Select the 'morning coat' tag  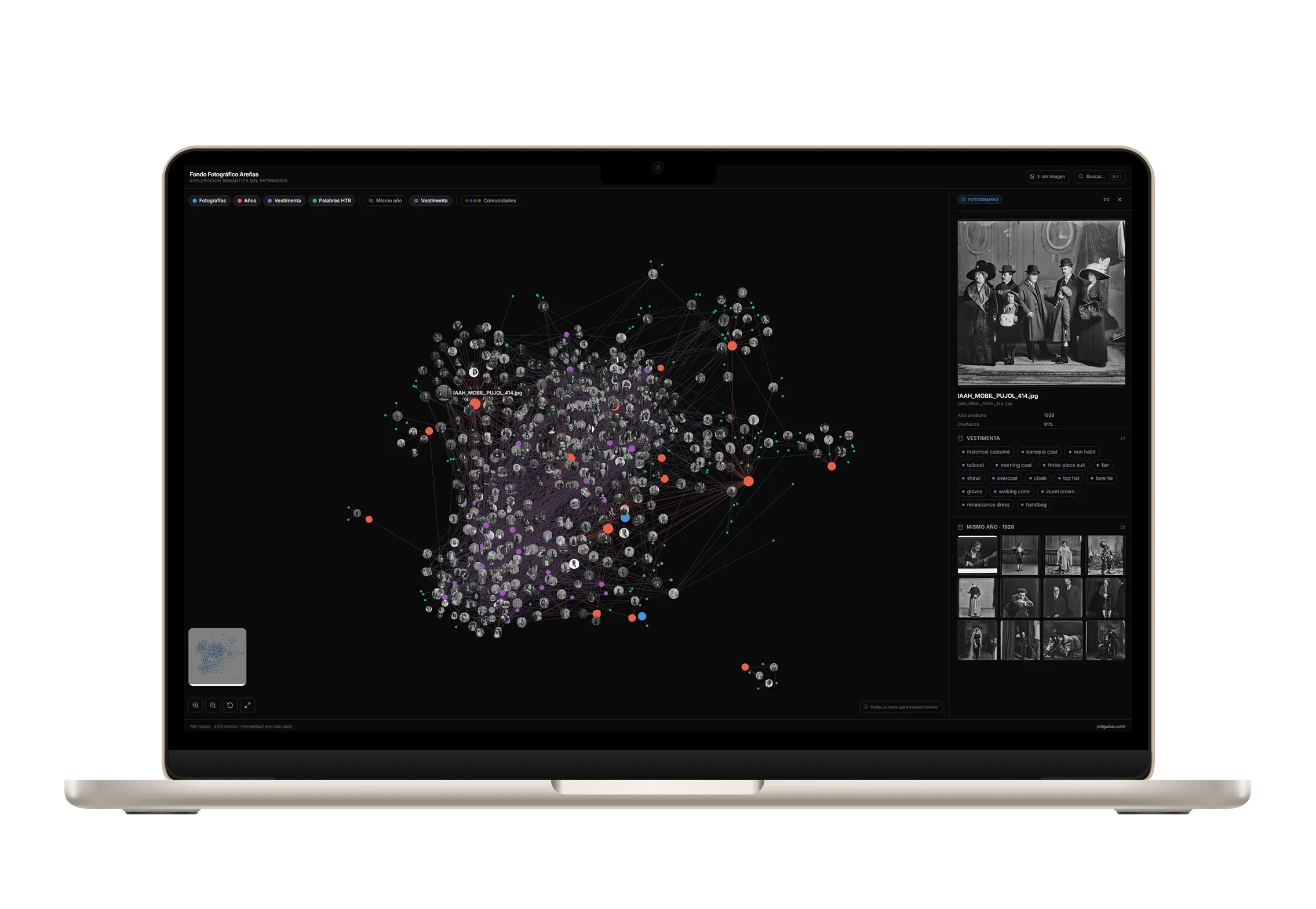(1012, 465)
